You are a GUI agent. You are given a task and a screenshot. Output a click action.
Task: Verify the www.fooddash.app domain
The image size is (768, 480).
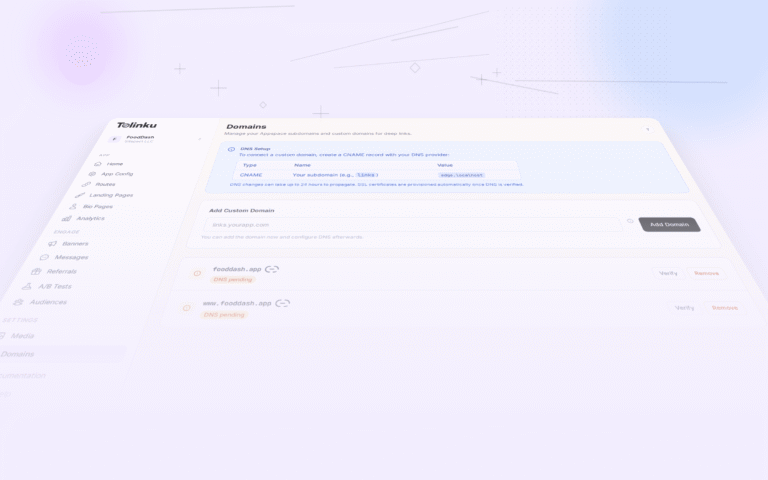point(684,308)
